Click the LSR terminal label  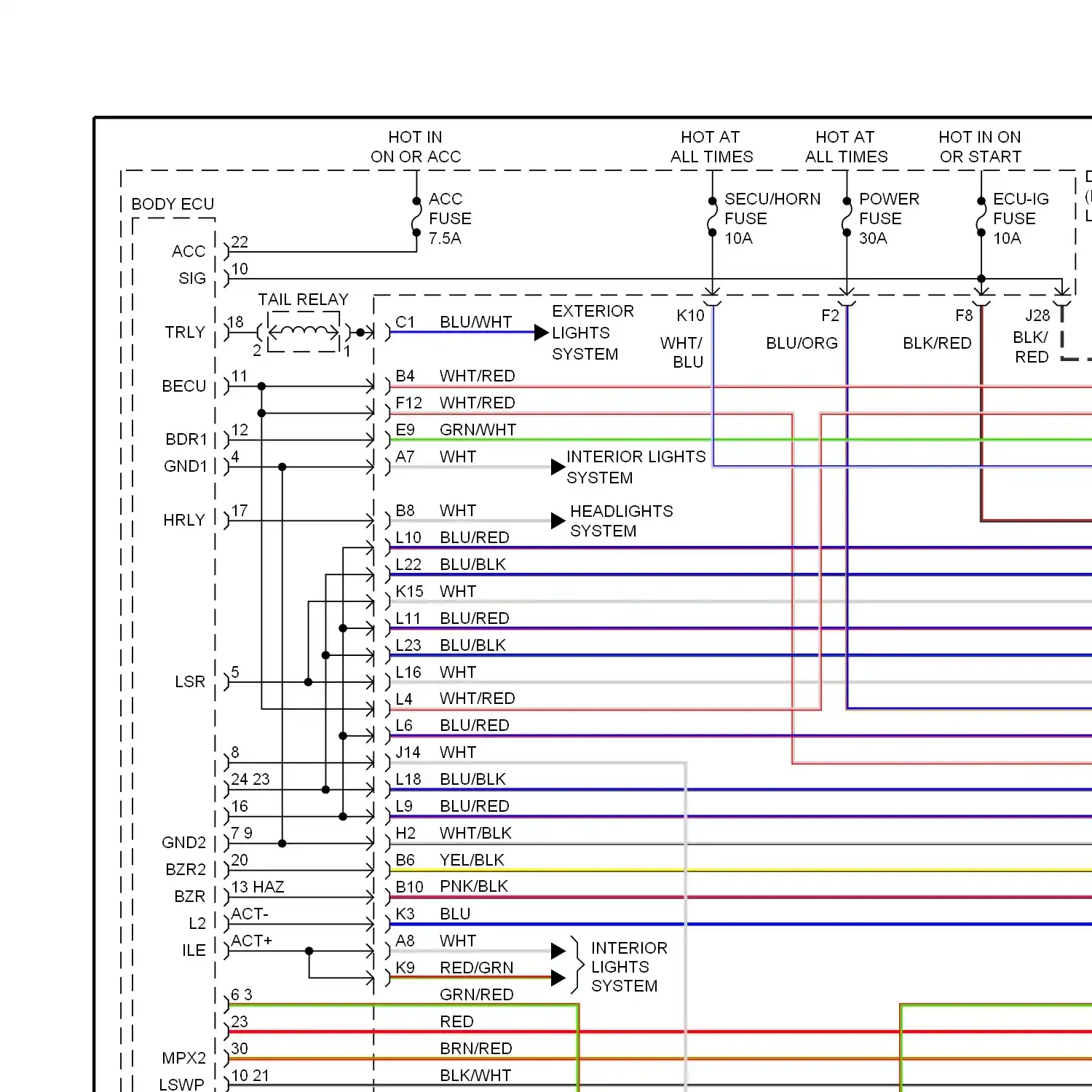(x=190, y=682)
